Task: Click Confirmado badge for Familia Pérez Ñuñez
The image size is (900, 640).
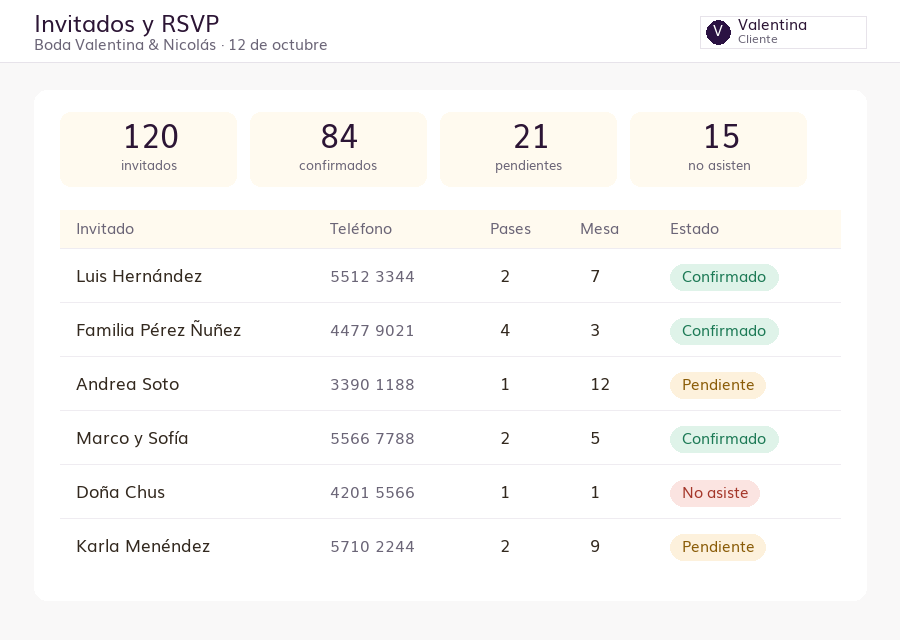Action: pos(724,331)
